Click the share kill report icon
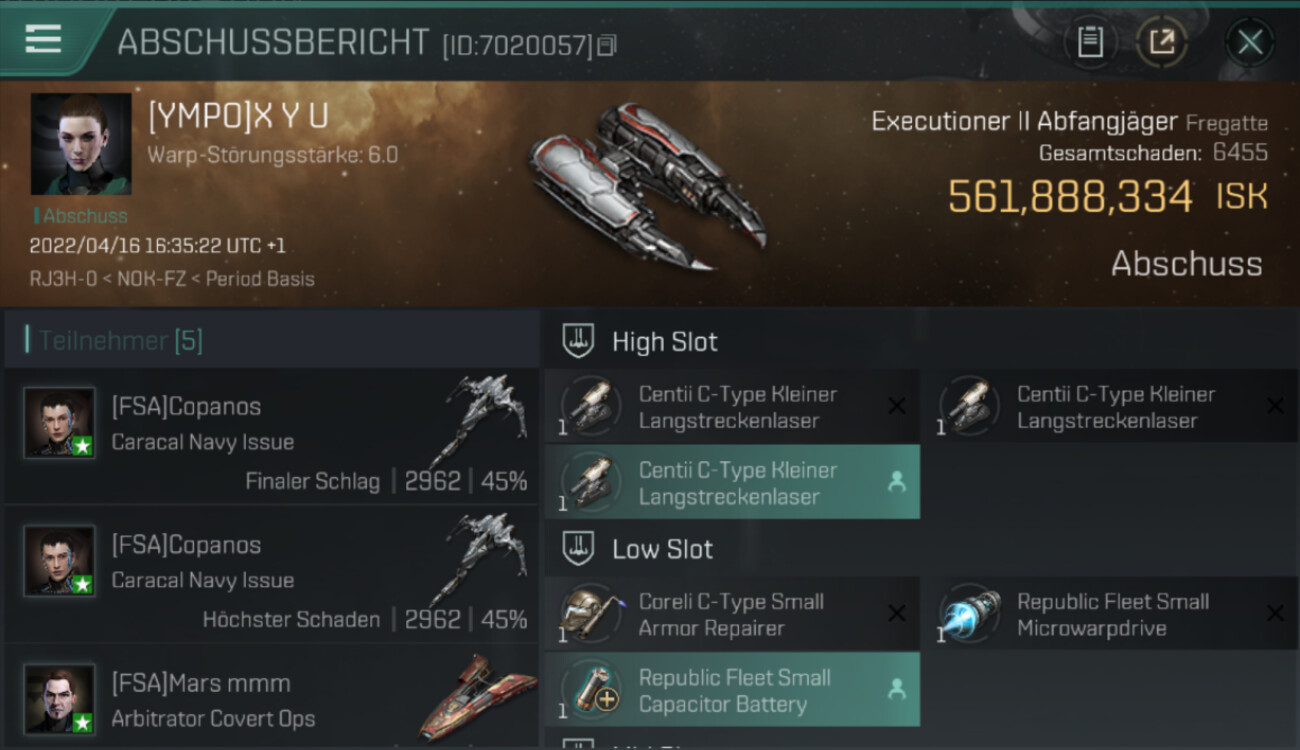 click(1162, 42)
